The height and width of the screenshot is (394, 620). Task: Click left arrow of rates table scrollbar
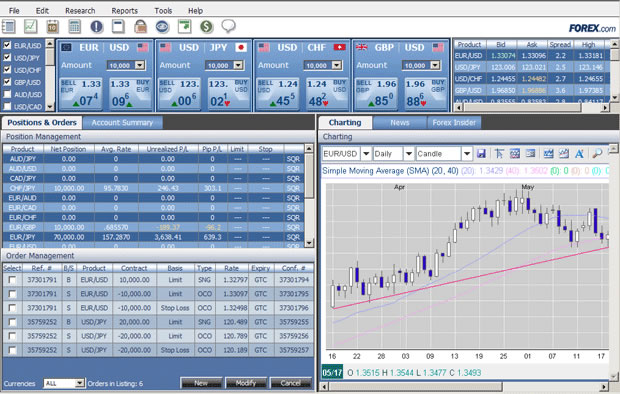[x=459, y=107]
